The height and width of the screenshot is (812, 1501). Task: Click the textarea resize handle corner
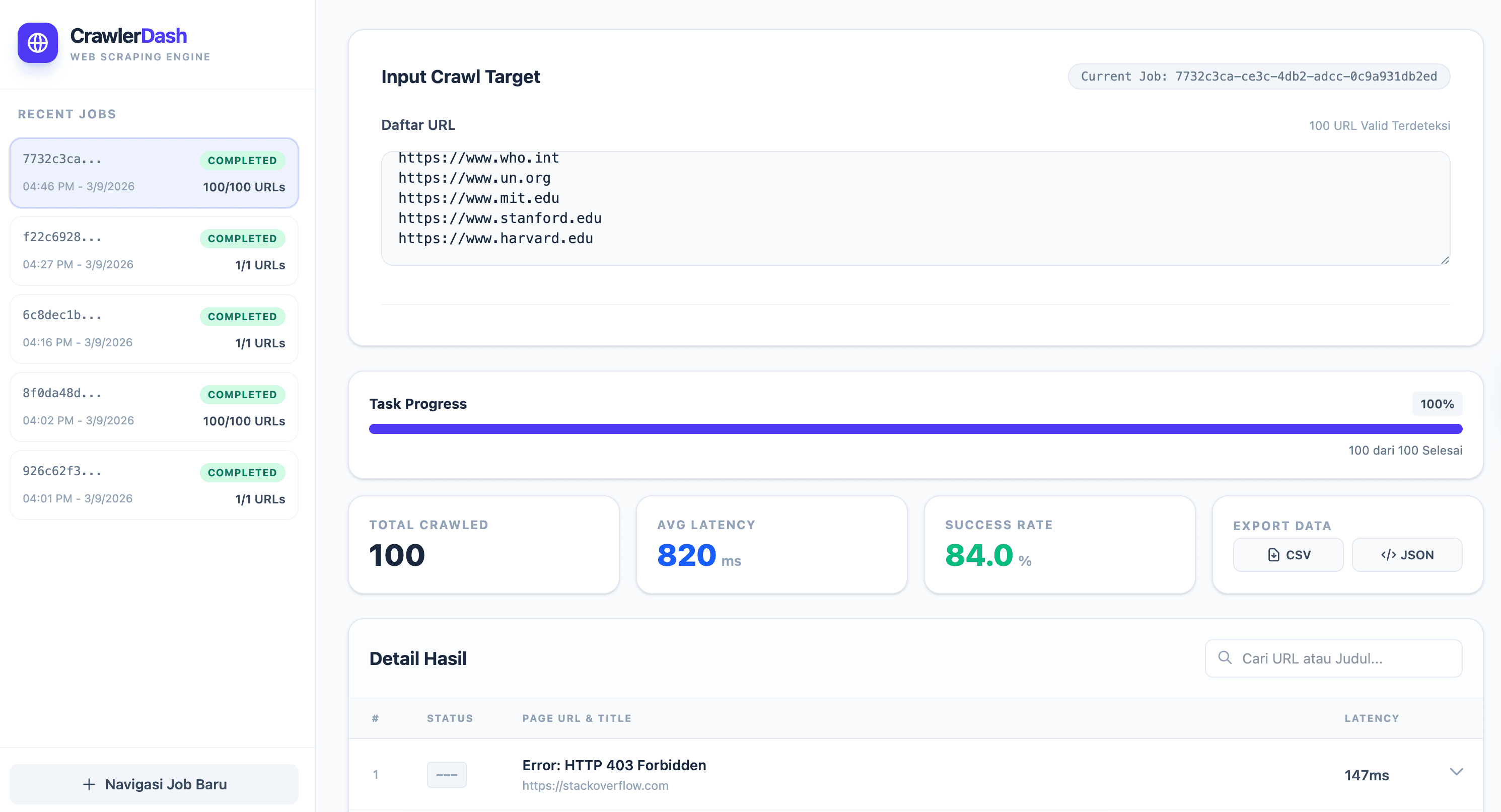[x=1445, y=260]
